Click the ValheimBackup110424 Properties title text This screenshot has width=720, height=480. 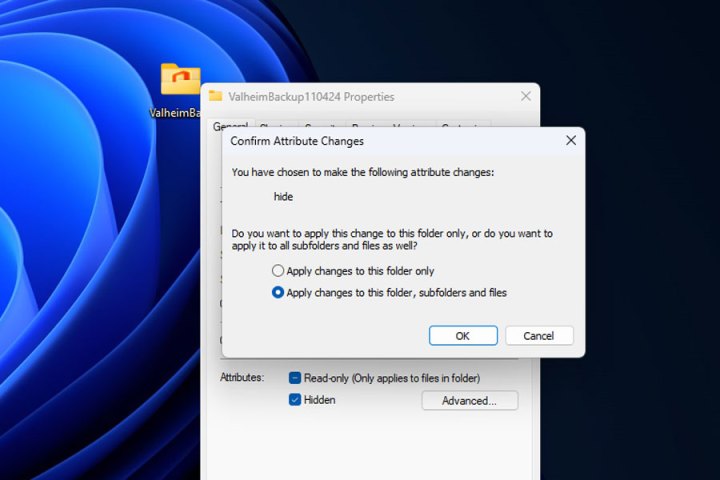click(x=311, y=97)
